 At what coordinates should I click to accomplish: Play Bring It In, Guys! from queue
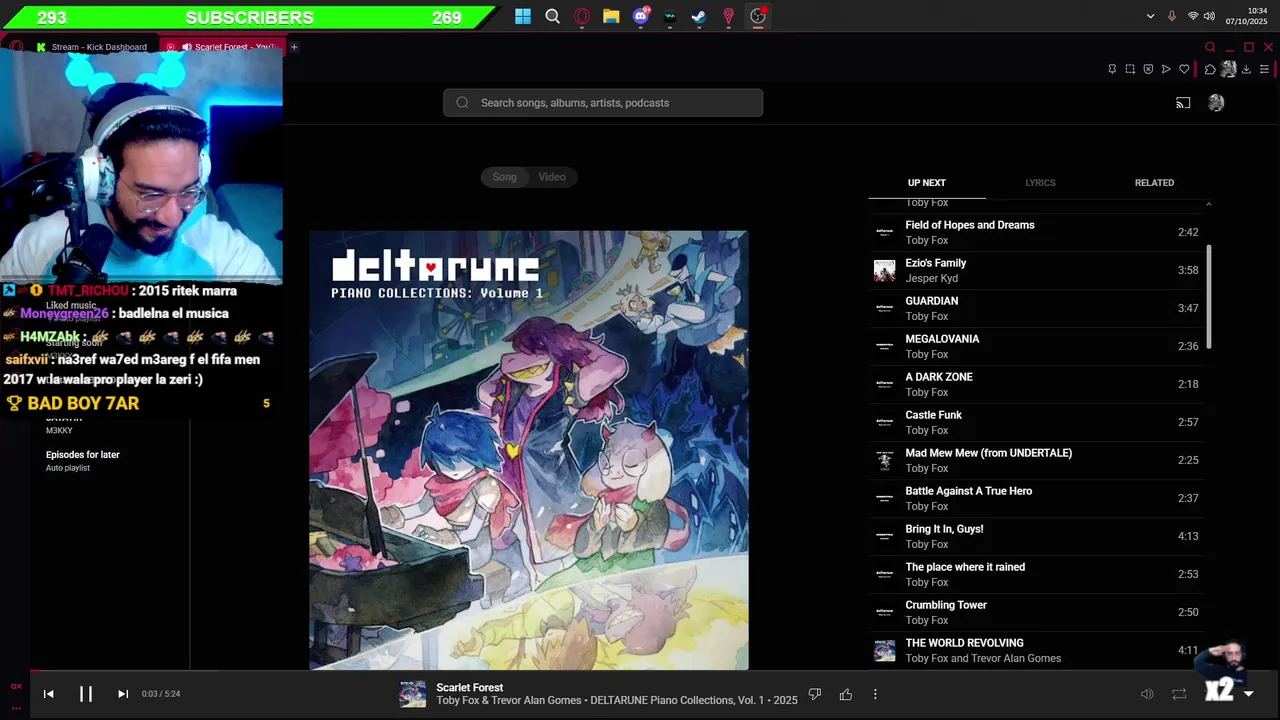[1036, 536]
